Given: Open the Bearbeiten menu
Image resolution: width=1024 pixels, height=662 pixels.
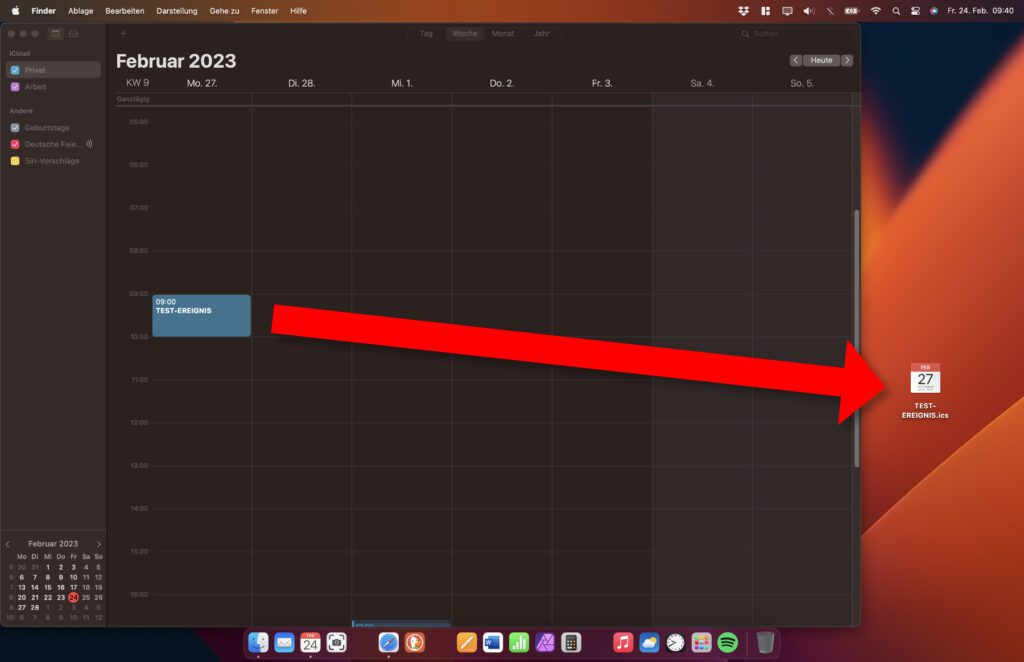Looking at the screenshot, I should pos(124,10).
